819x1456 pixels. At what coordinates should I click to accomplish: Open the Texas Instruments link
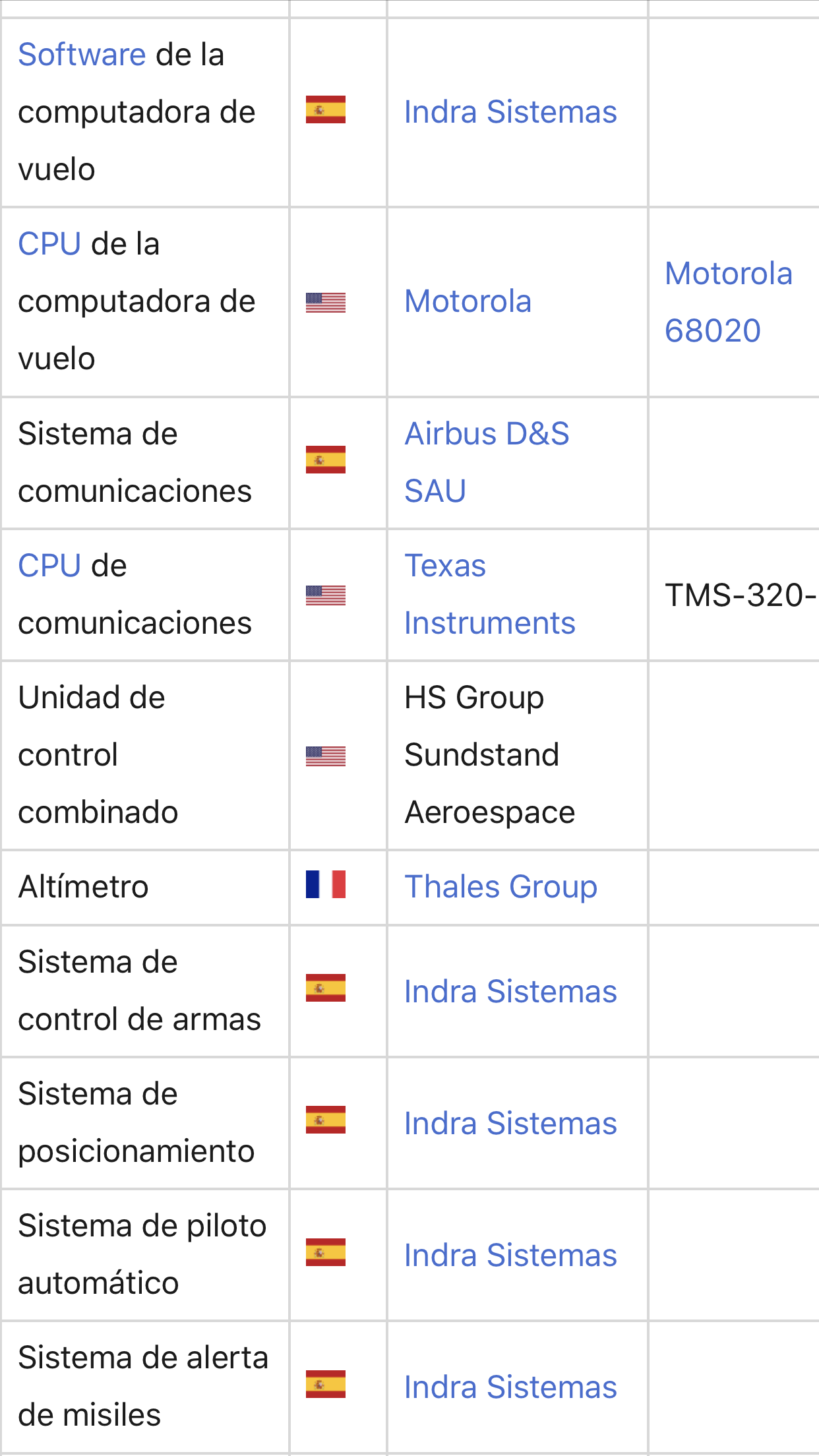click(x=490, y=594)
